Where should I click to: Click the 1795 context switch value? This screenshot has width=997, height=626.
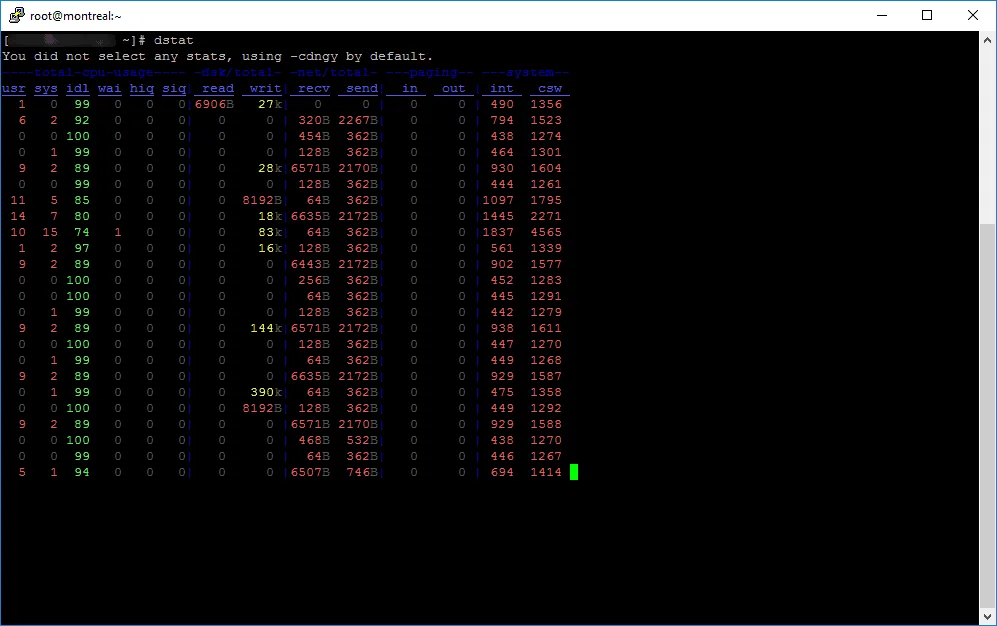(x=546, y=200)
